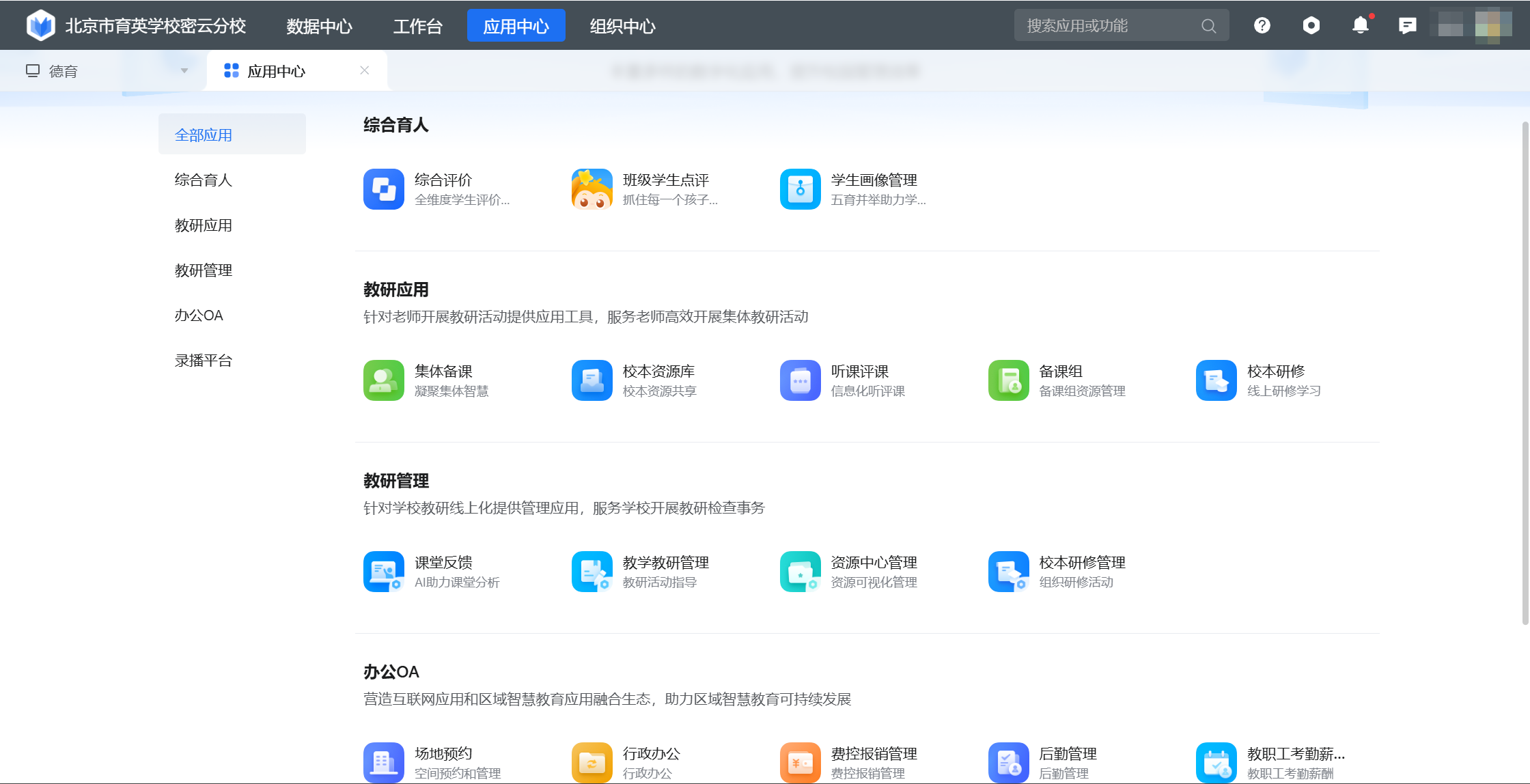The image size is (1530, 784).
Task: Click the search magnifier icon
Action: [1208, 26]
